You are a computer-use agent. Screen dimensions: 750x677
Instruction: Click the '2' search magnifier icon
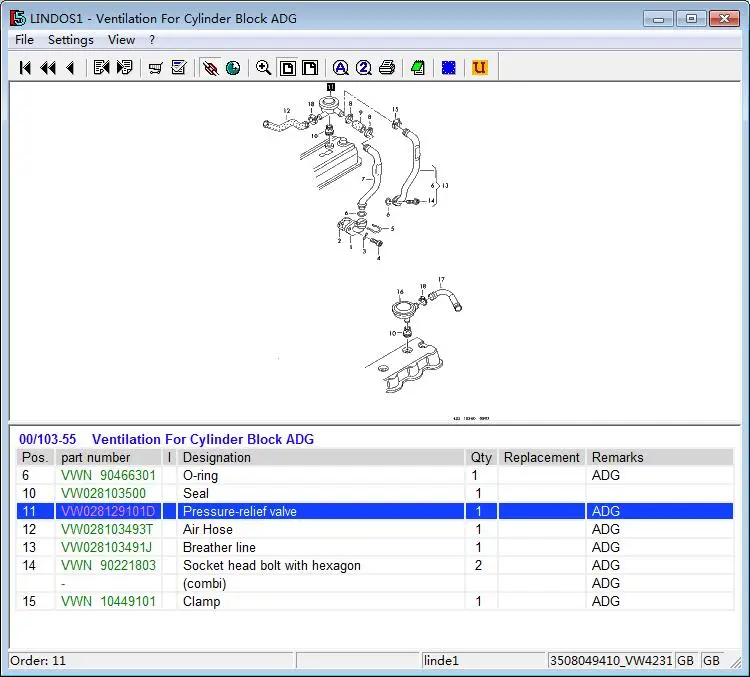point(364,68)
